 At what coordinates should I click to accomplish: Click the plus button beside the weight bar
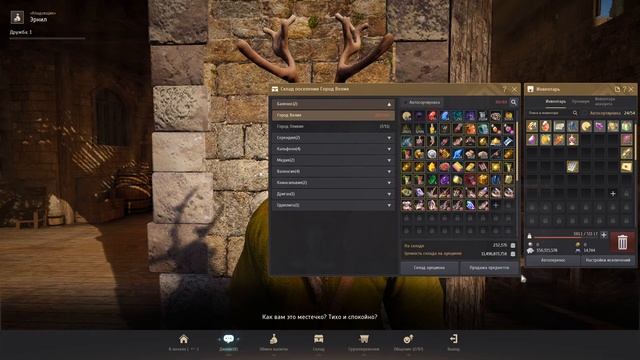point(604,235)
